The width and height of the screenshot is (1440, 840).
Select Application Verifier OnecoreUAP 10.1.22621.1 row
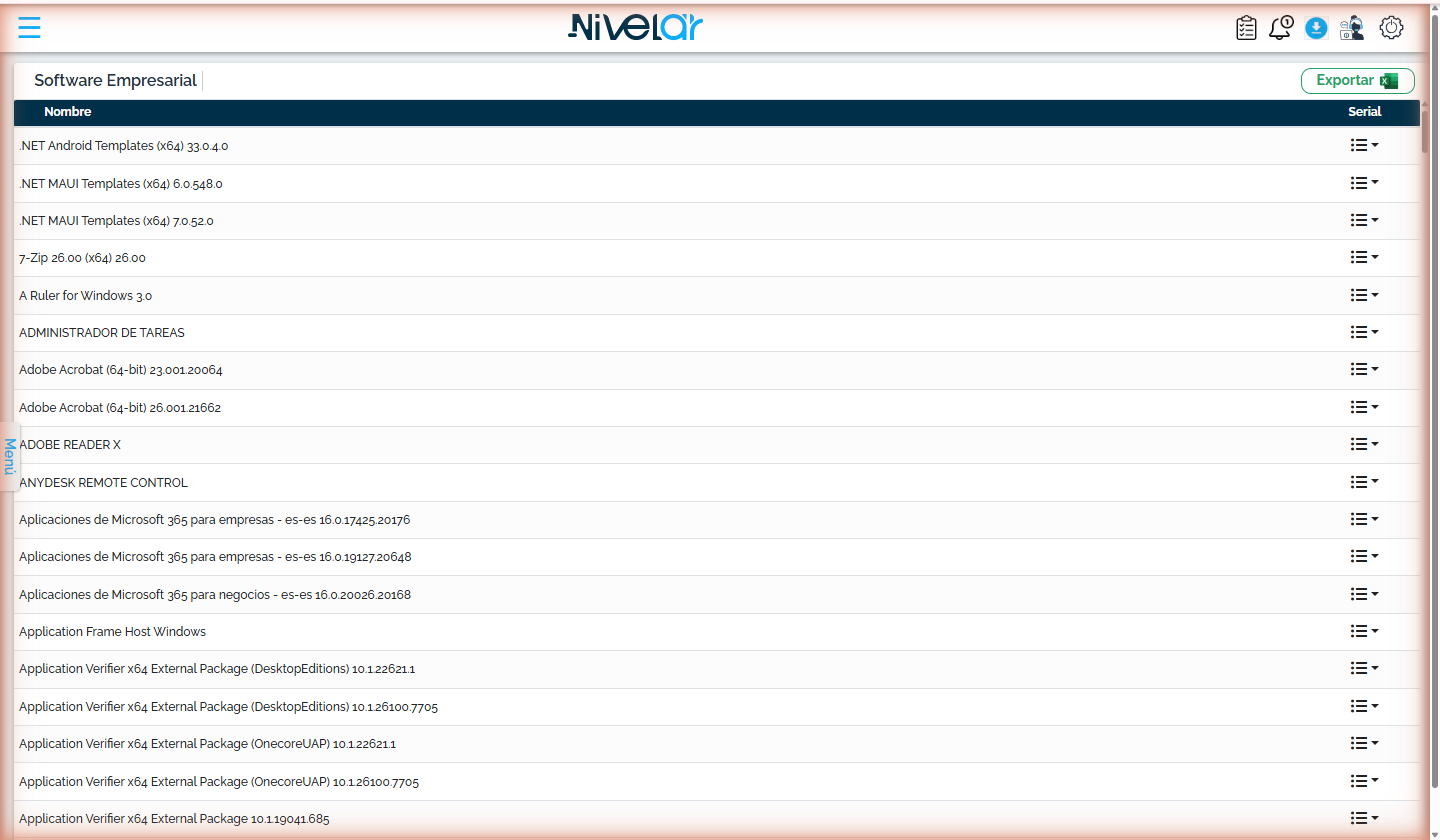click(716, 744)
